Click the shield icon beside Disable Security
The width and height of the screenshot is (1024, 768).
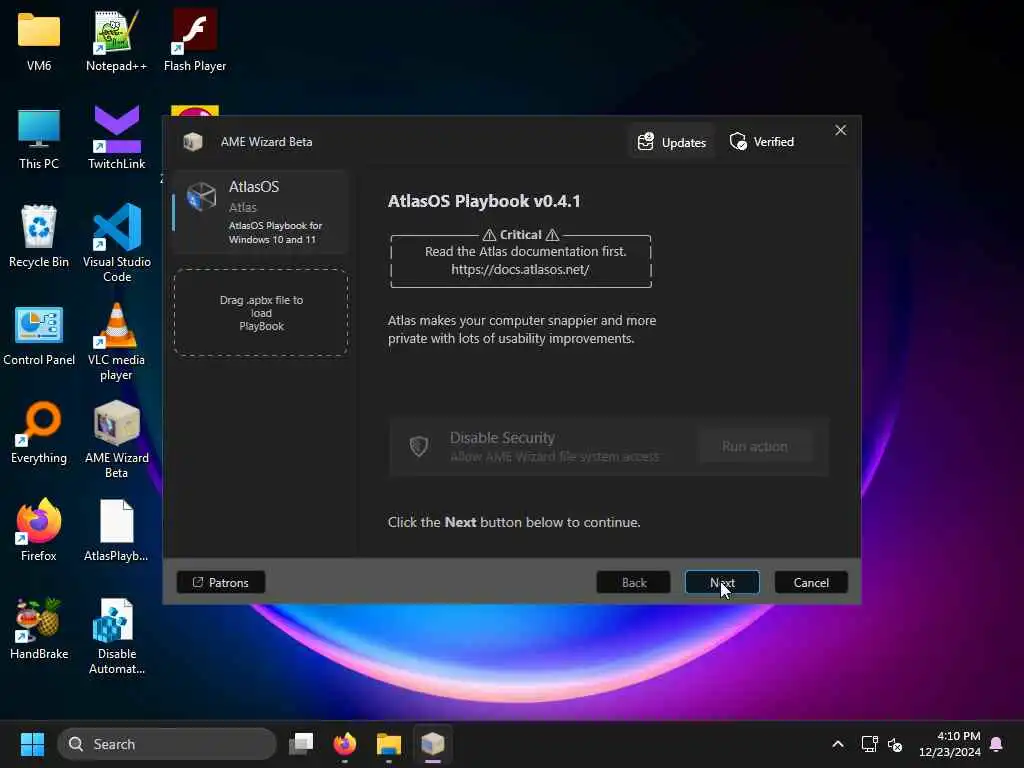click(419, 446)
